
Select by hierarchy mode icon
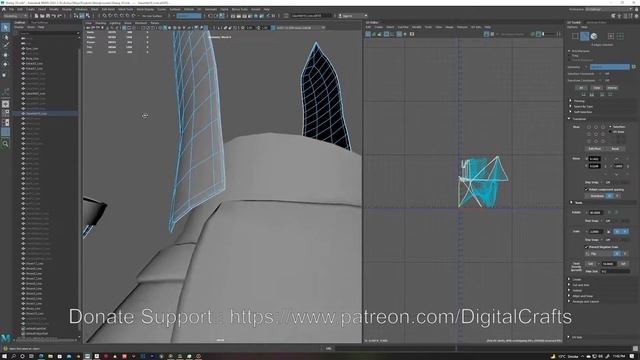(x=76, y=16)
